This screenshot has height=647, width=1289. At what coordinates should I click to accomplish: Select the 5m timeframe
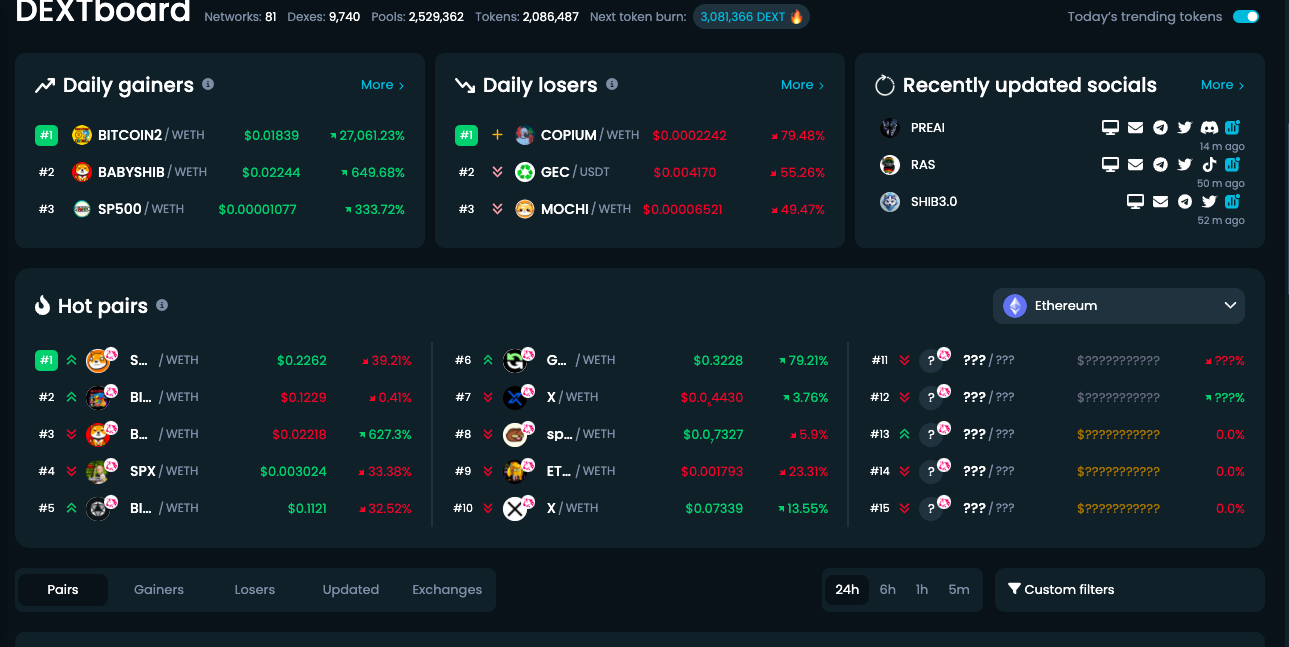coord(959,589)
